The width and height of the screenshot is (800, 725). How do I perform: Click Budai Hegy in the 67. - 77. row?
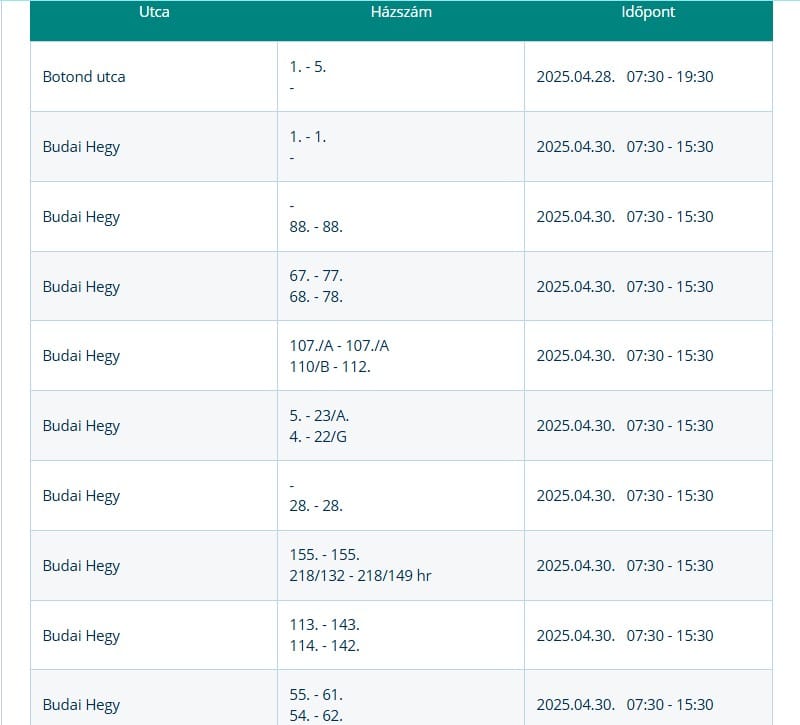[x=81, y=287]
